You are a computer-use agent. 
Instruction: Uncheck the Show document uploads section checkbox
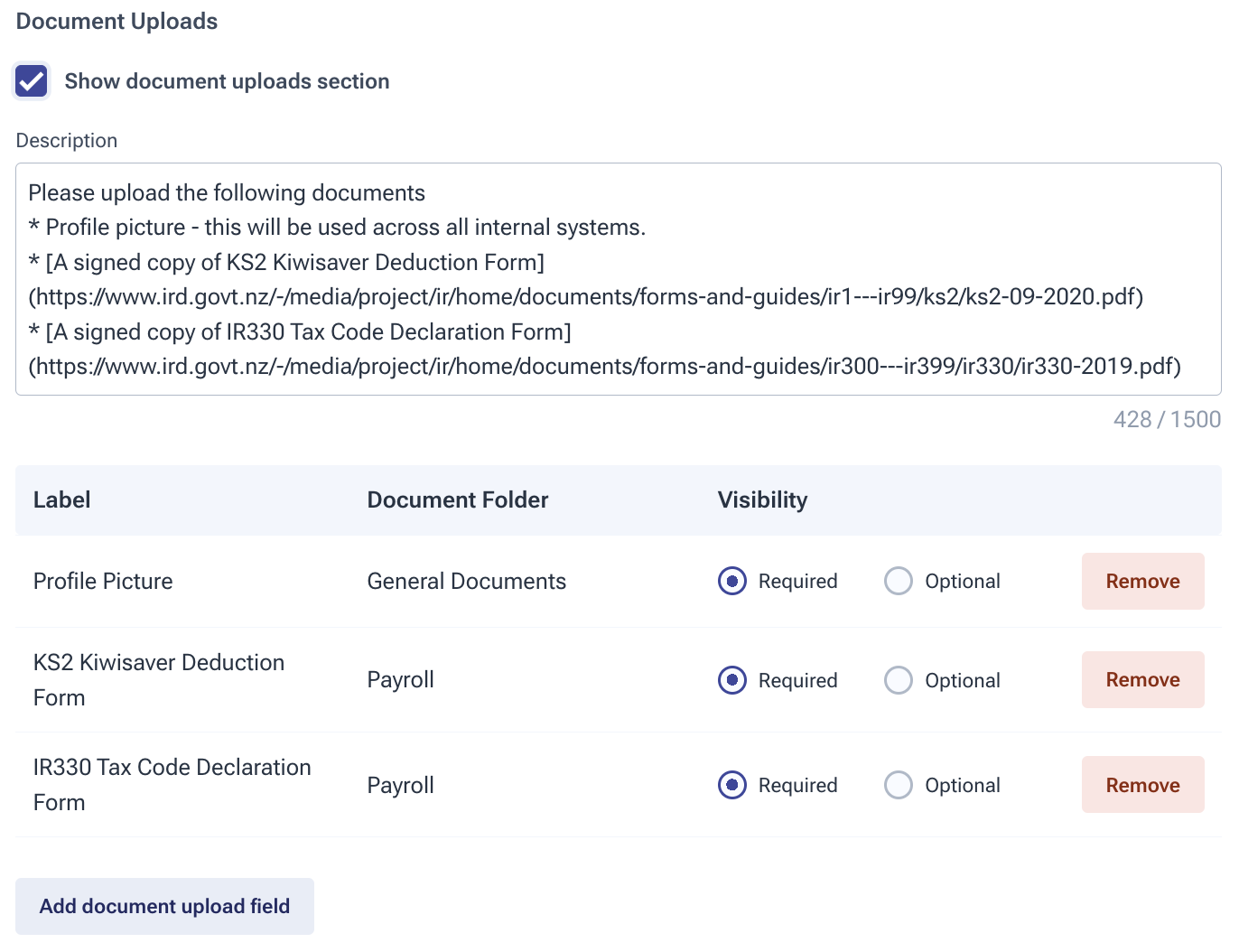click(32, 81)
